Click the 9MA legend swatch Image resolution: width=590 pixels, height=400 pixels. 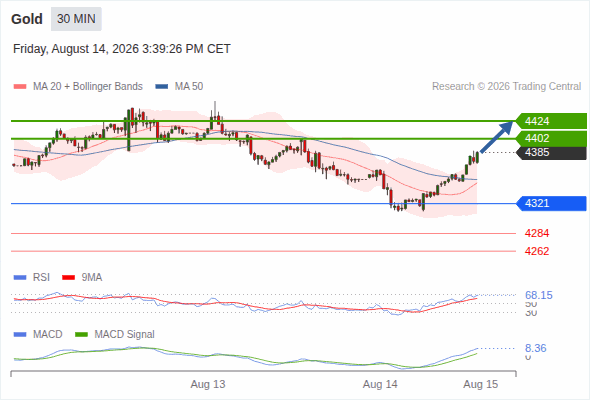tap(68, 278)
